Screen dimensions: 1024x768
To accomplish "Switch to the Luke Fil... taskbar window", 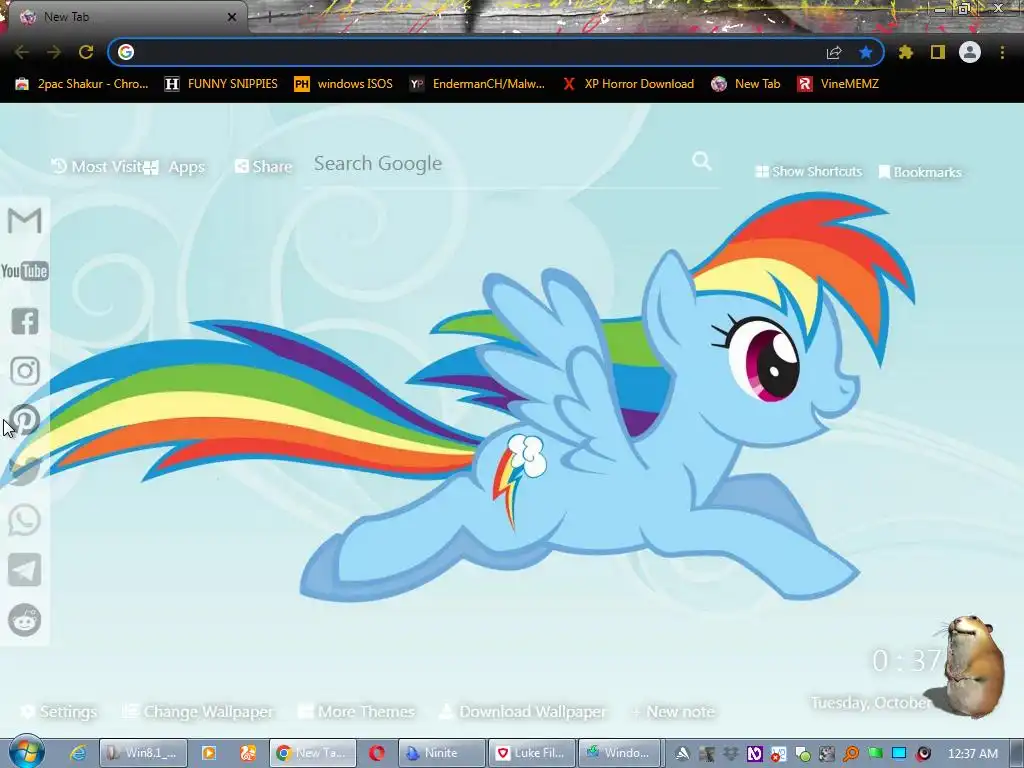I will 531,753.
